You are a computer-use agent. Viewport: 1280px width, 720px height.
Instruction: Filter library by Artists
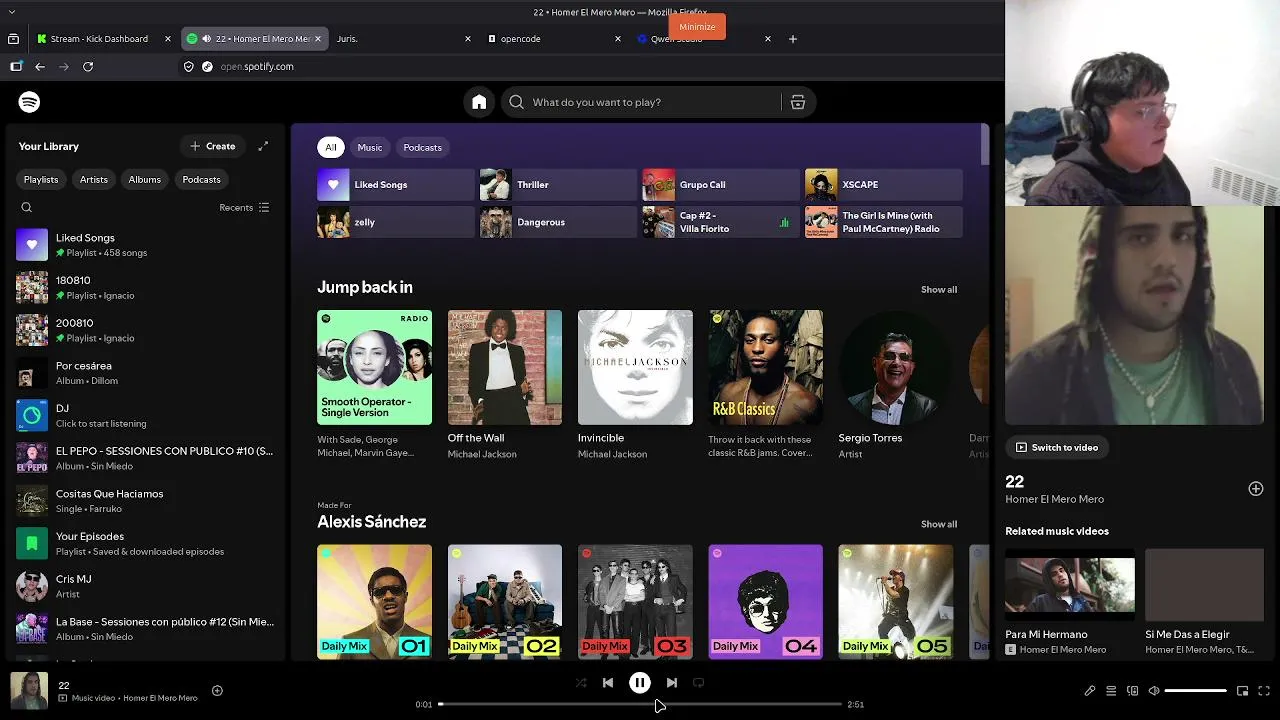tap(94, 179)
